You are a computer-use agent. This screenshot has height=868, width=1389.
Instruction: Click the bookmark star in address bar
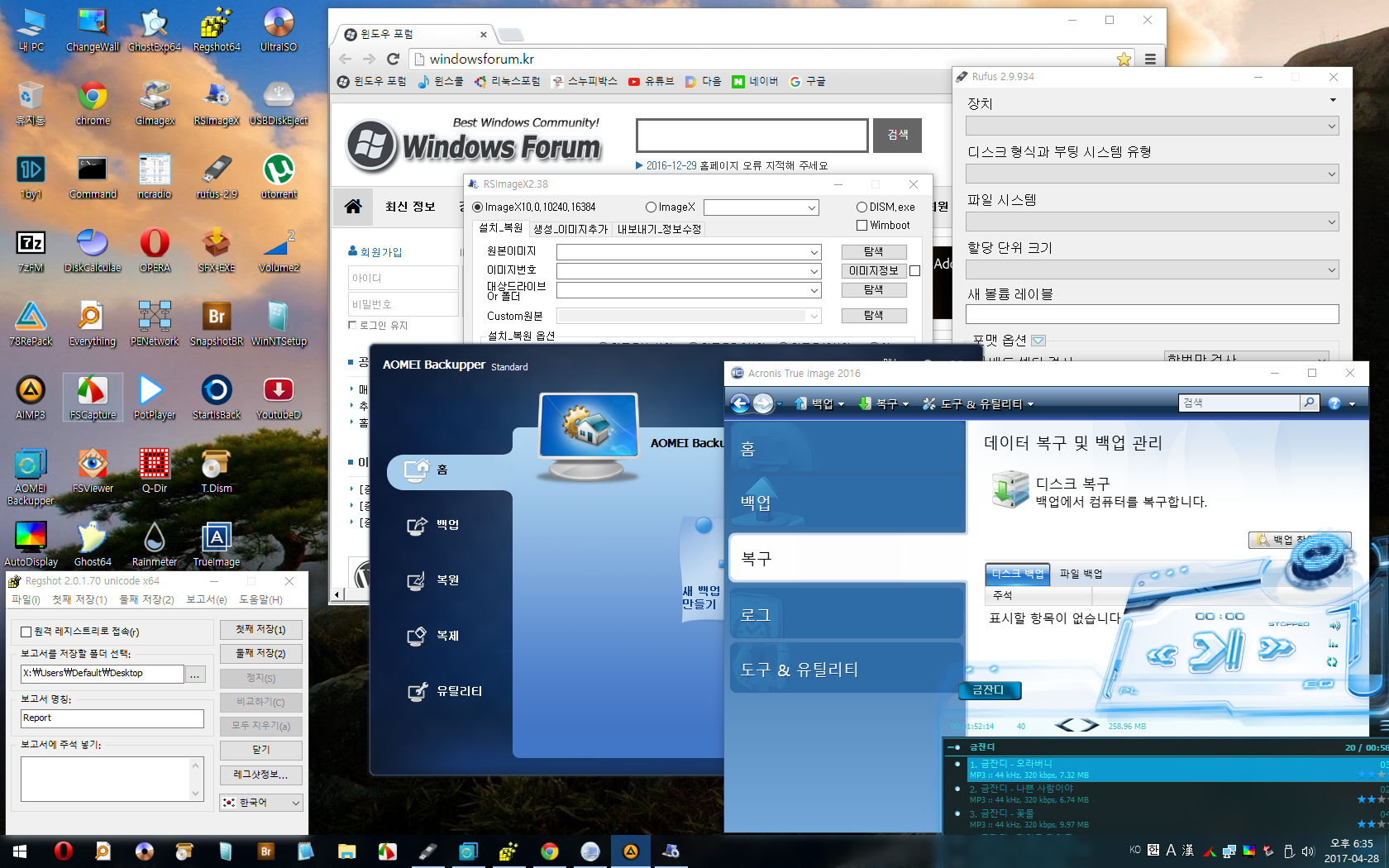pos(1124,59)
